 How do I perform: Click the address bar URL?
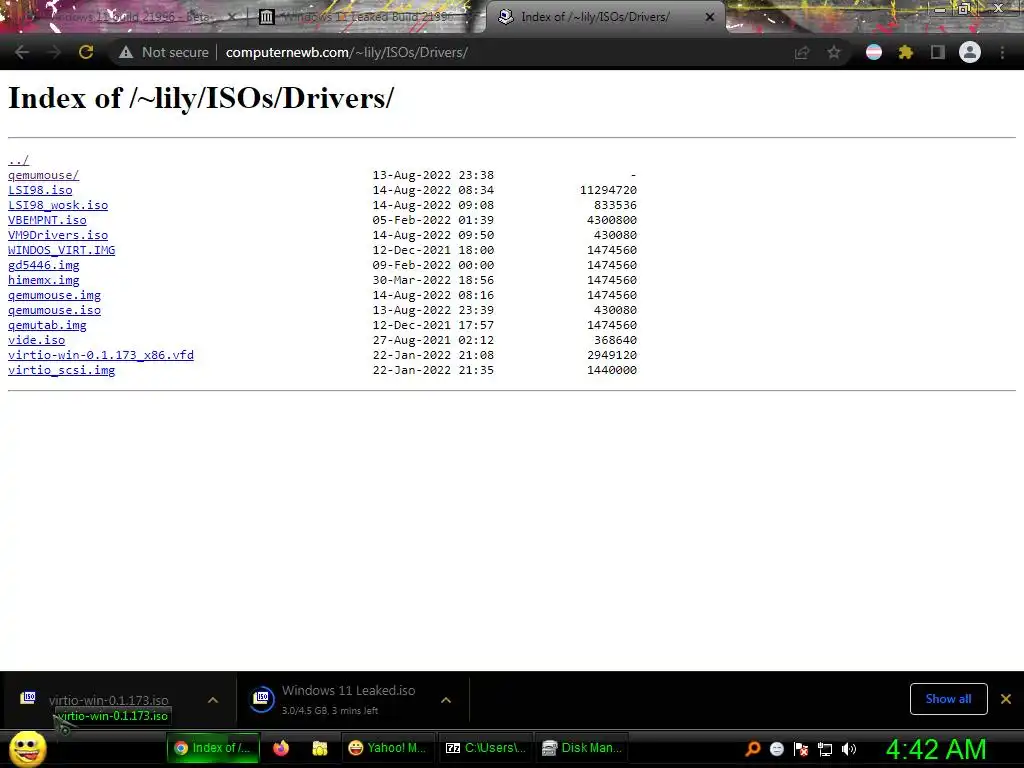point(346,52)
